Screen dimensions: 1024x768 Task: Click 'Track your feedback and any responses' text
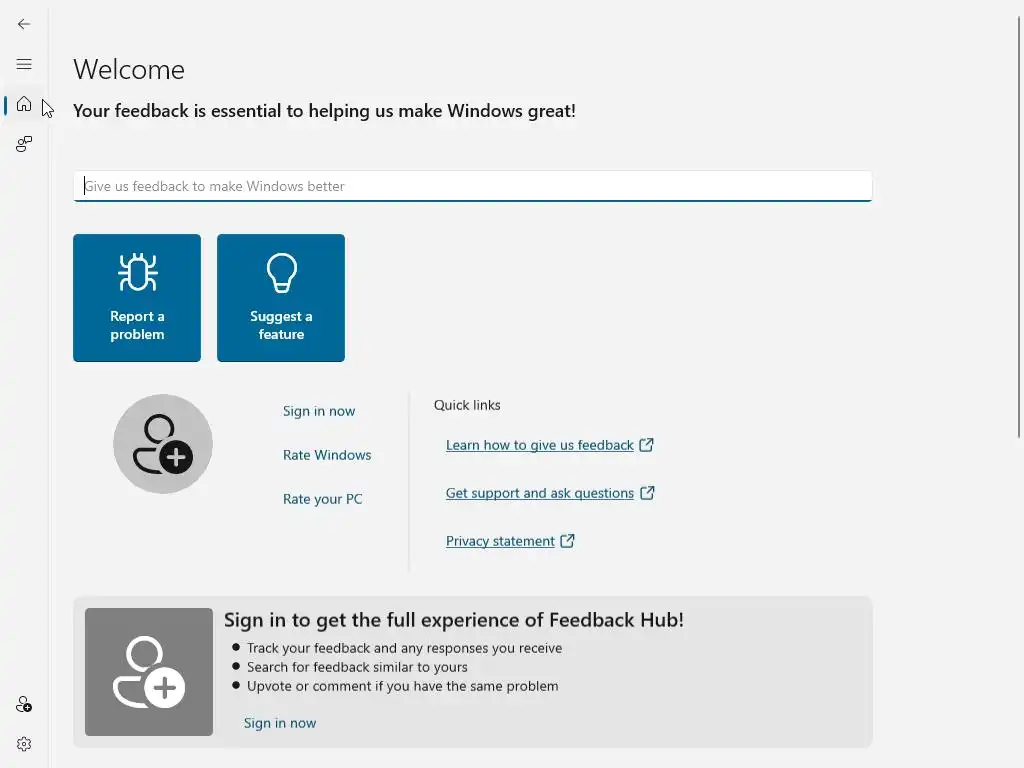coord(404,648)
